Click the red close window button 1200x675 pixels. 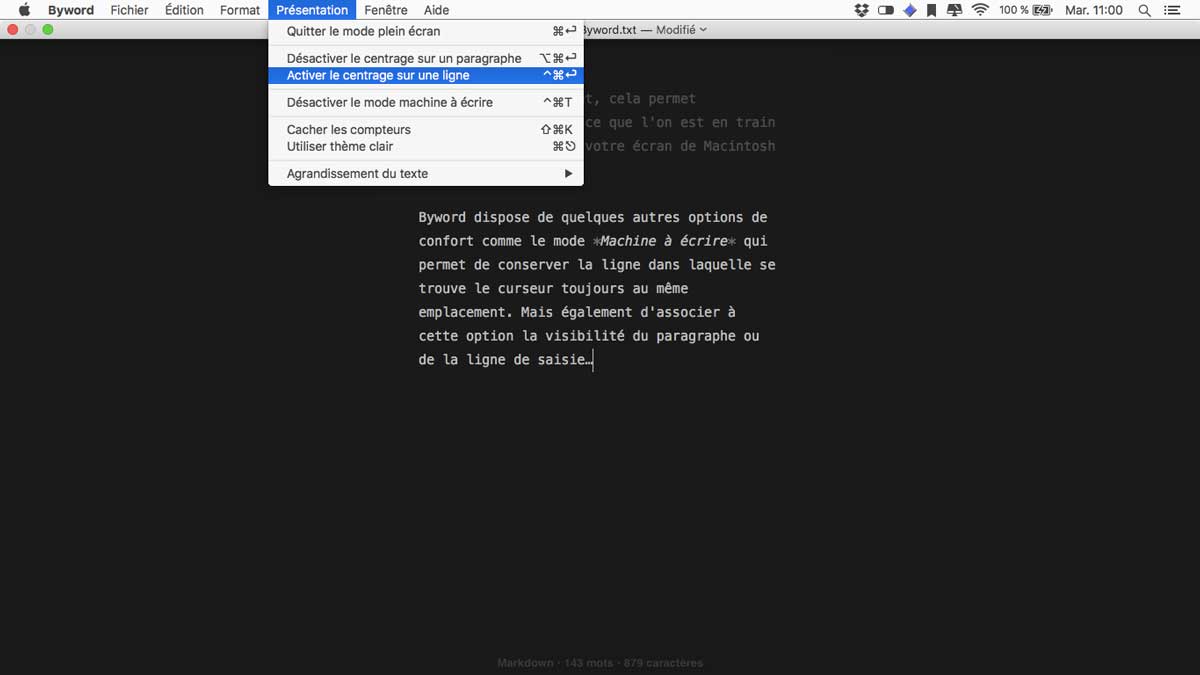pyautogui.click(x=12, y=30)
